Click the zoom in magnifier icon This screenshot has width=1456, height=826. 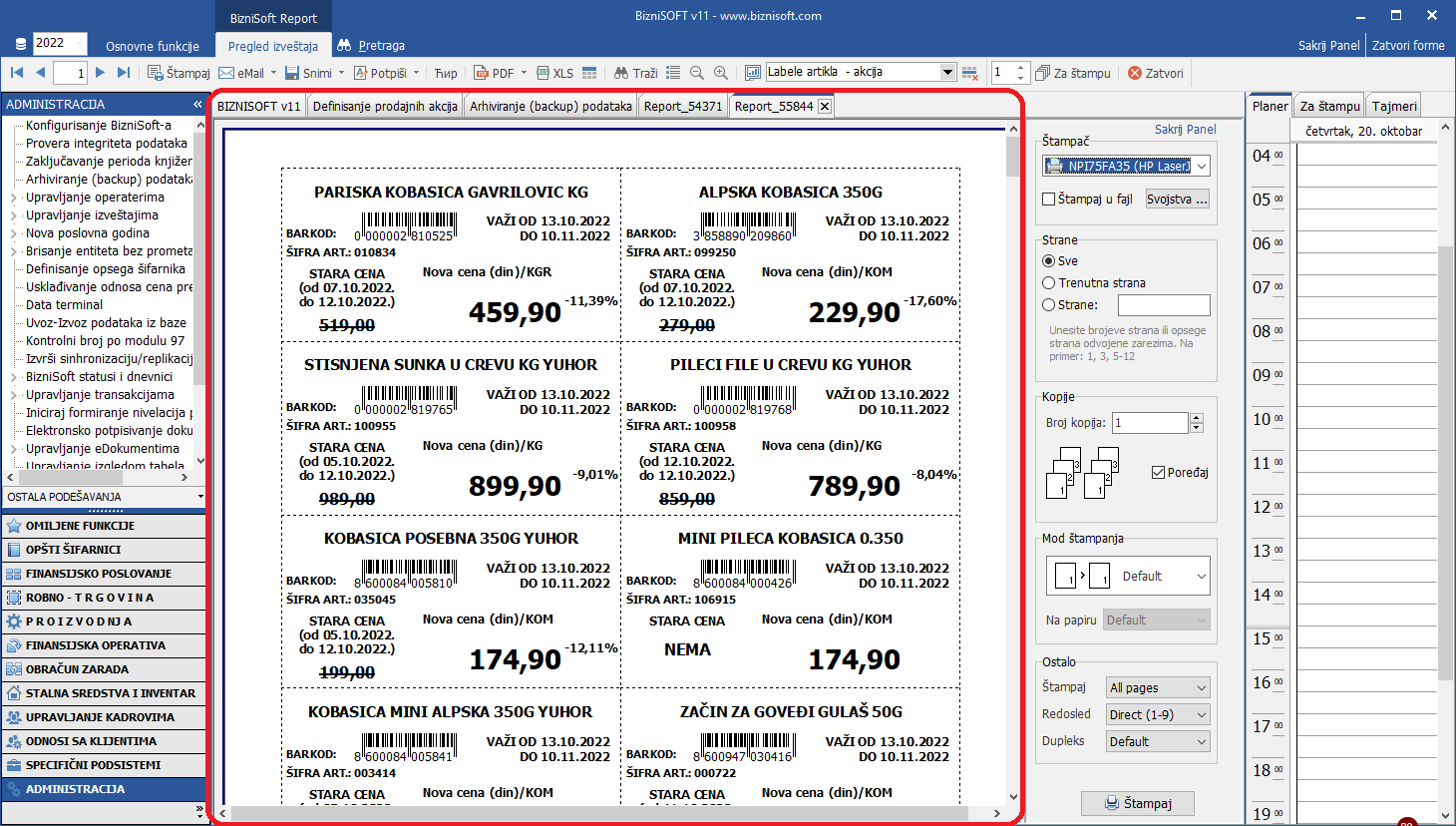pyautogui.click(x=721, y=73)
